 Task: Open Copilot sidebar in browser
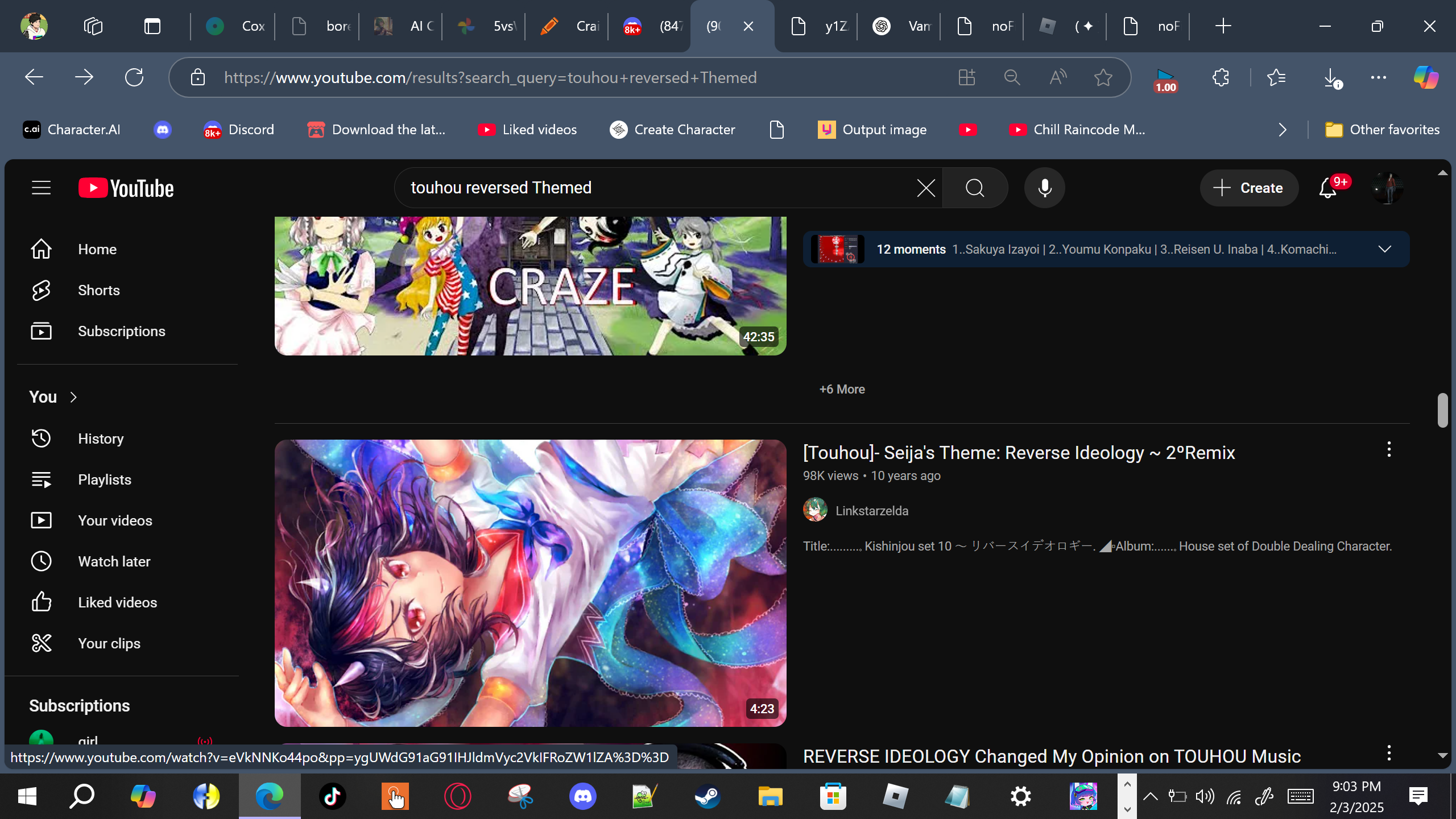point(1426,77)
